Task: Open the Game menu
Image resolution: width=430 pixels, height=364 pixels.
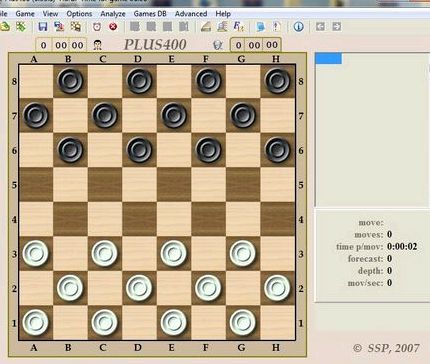Action: click(25, 14)
